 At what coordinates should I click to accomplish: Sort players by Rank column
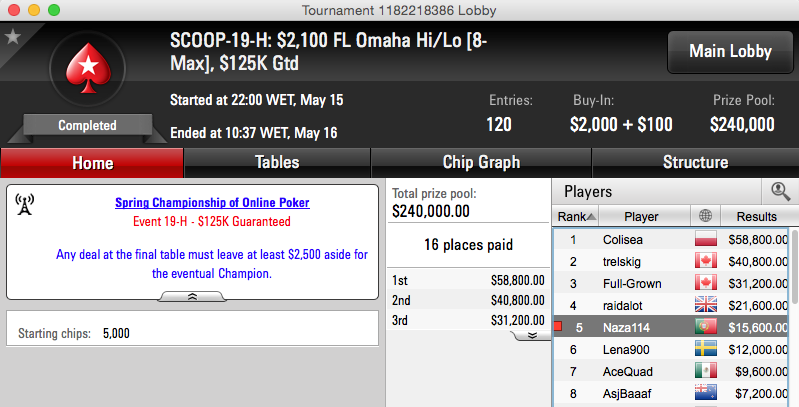pos(576,216)
